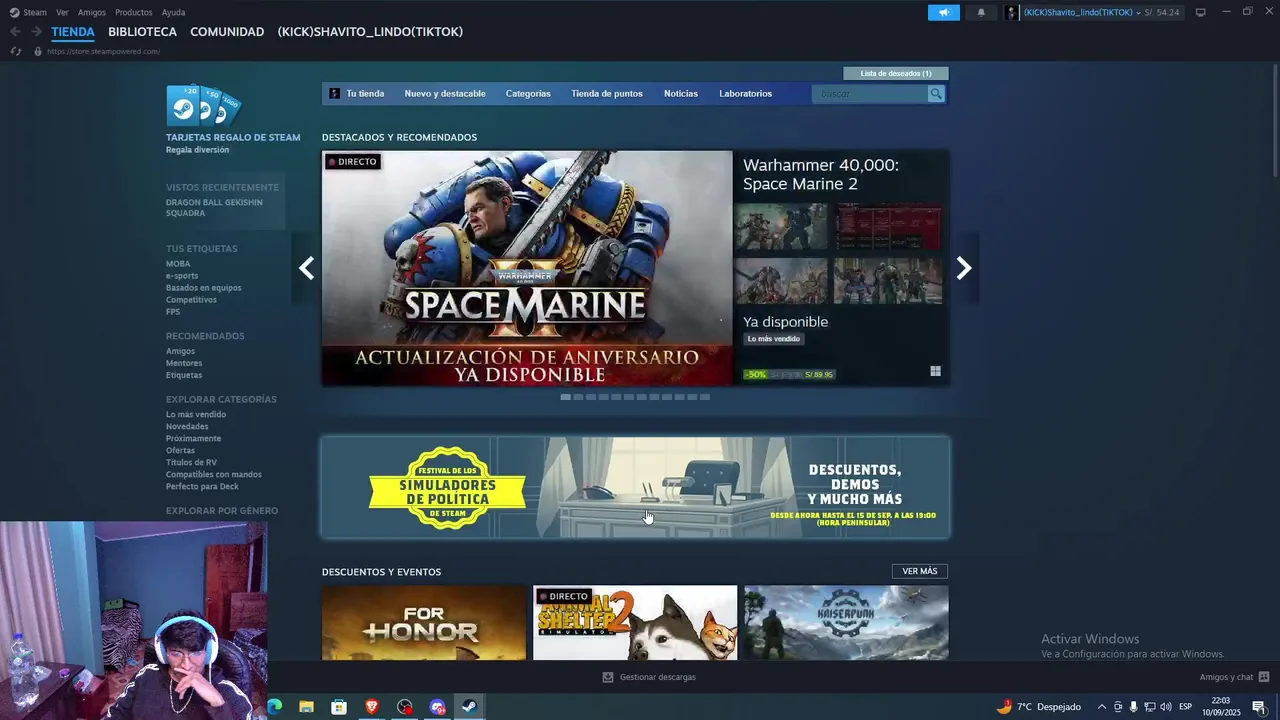
Task: Click the Windows platform icon on Space Marine
Action: [935, 371]
